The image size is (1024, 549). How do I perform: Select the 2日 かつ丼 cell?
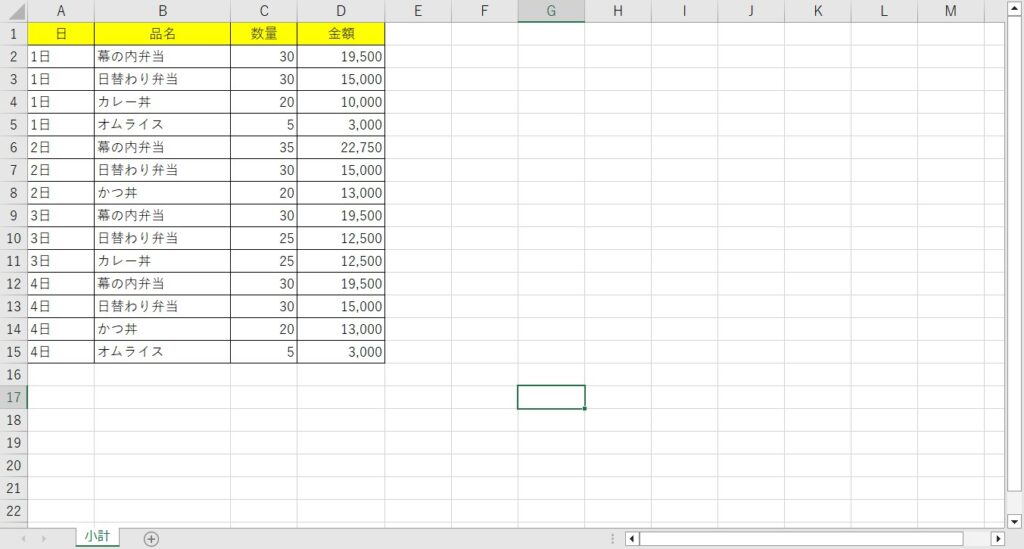tap(162, 193)
